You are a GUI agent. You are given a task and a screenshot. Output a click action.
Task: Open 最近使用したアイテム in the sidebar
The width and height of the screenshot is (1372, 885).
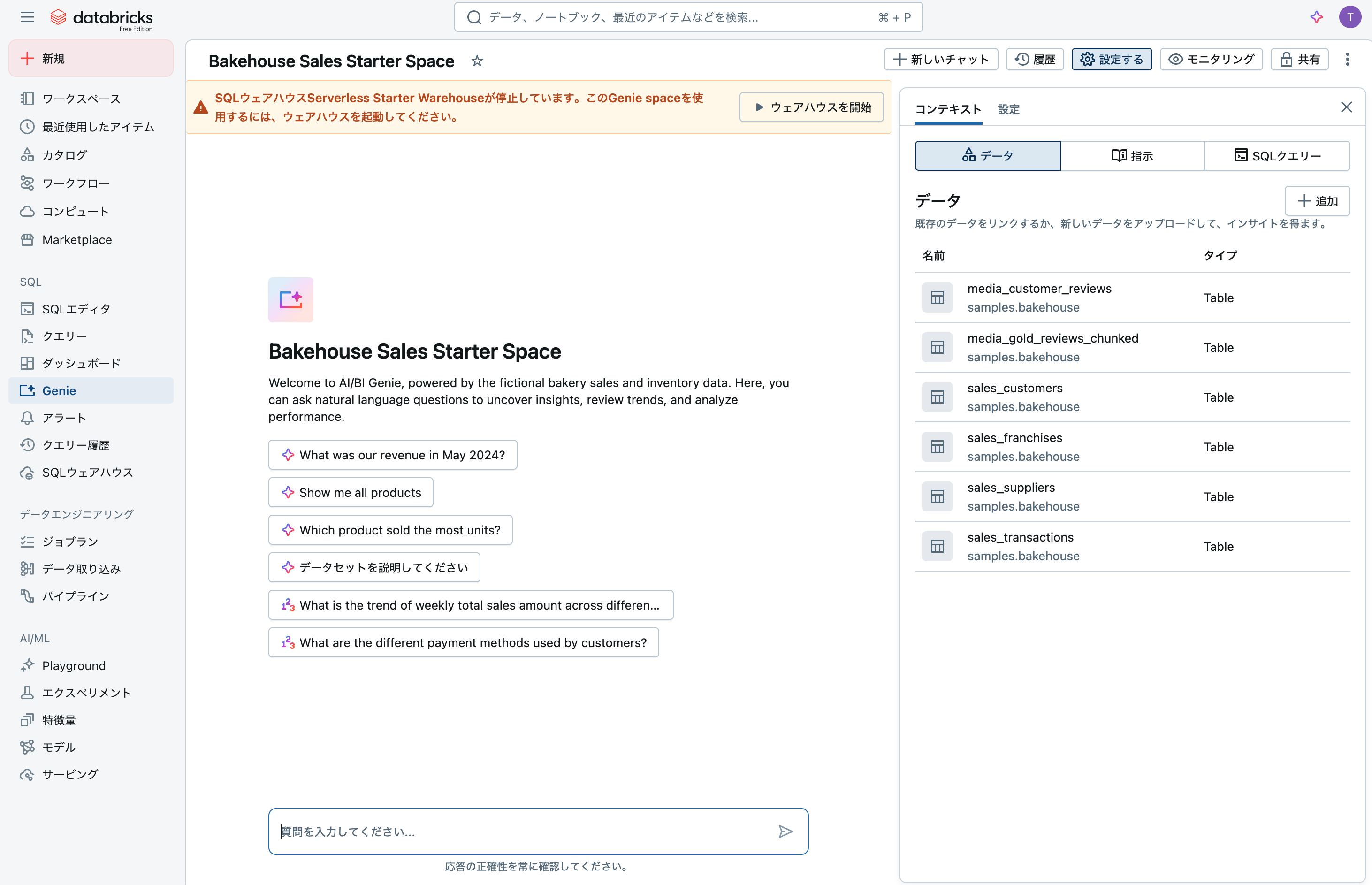point(91,127)
